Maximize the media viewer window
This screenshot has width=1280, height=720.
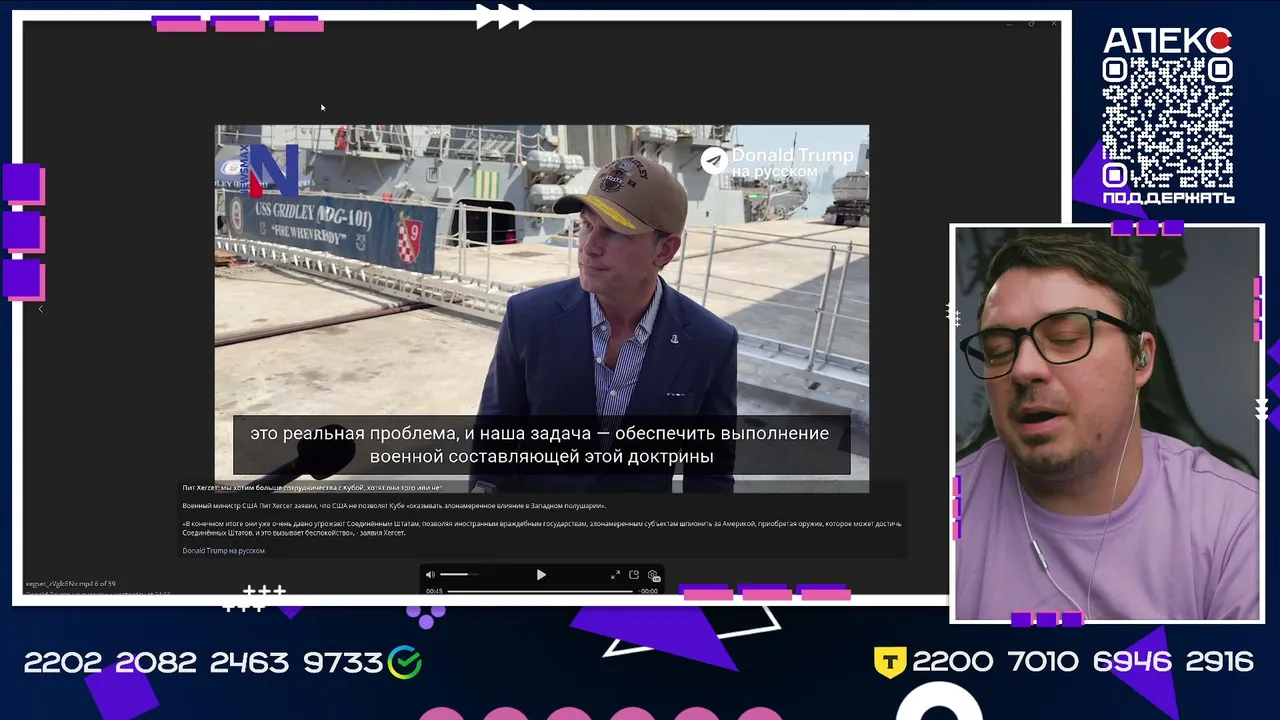(1031, 23)
